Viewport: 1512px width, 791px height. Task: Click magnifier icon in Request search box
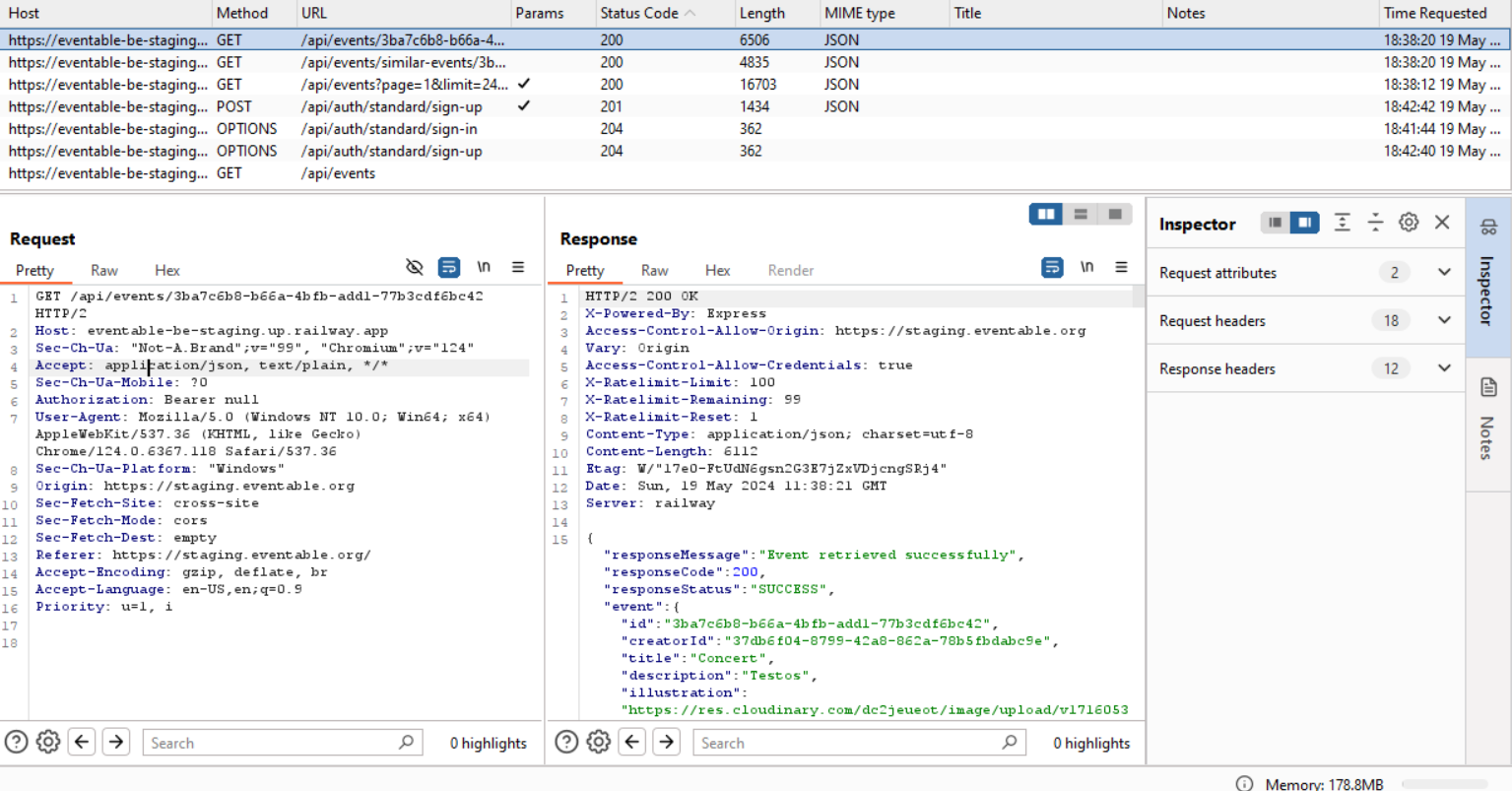tap(406, 742)
